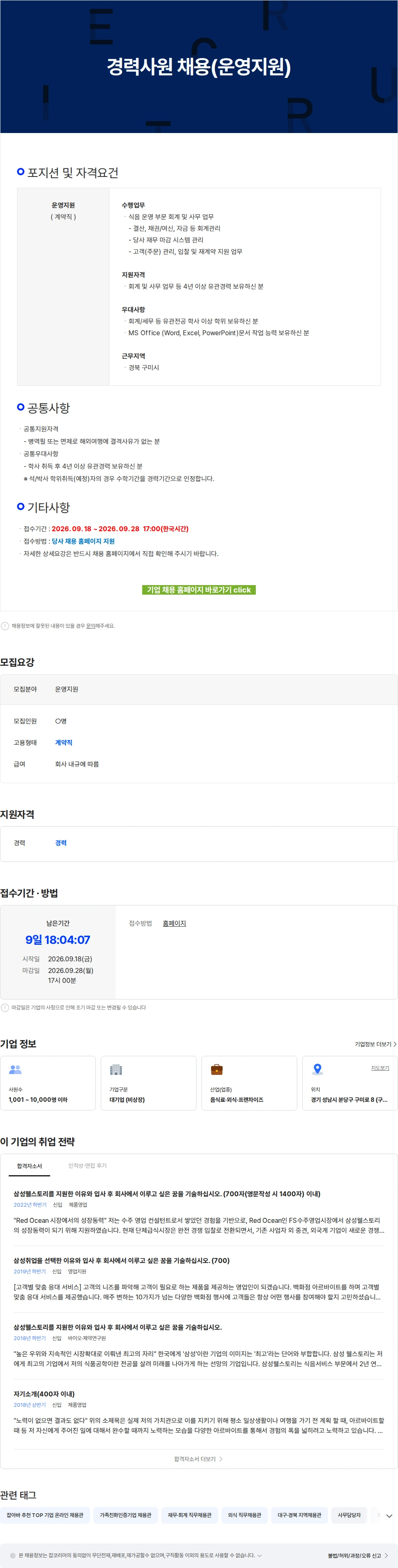Screen dimensions: 398x1568
Task: Click the chevron next to 기업정보 더보기
Action: 395,1044
